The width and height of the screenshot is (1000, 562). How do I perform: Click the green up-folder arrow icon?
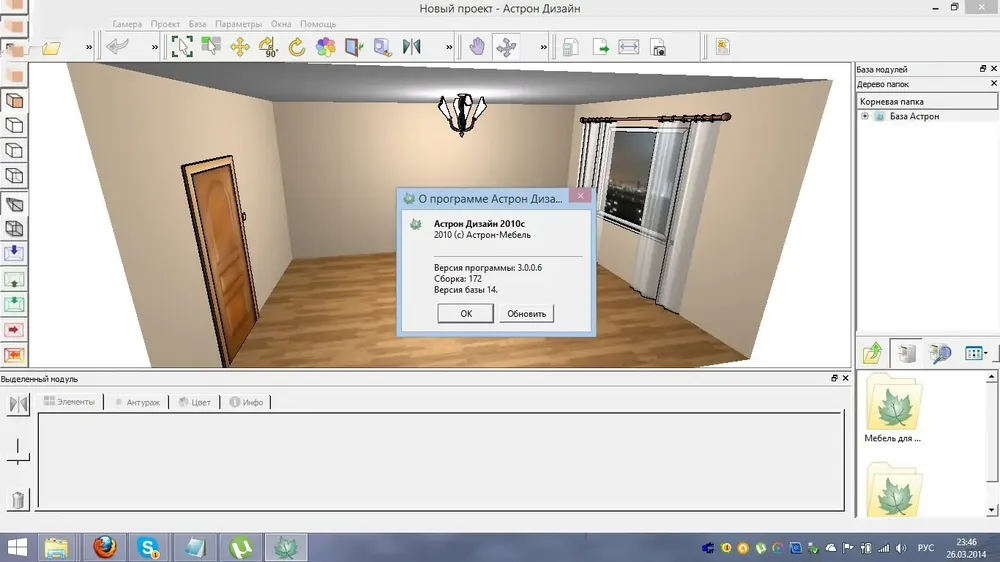click(872, 353)
